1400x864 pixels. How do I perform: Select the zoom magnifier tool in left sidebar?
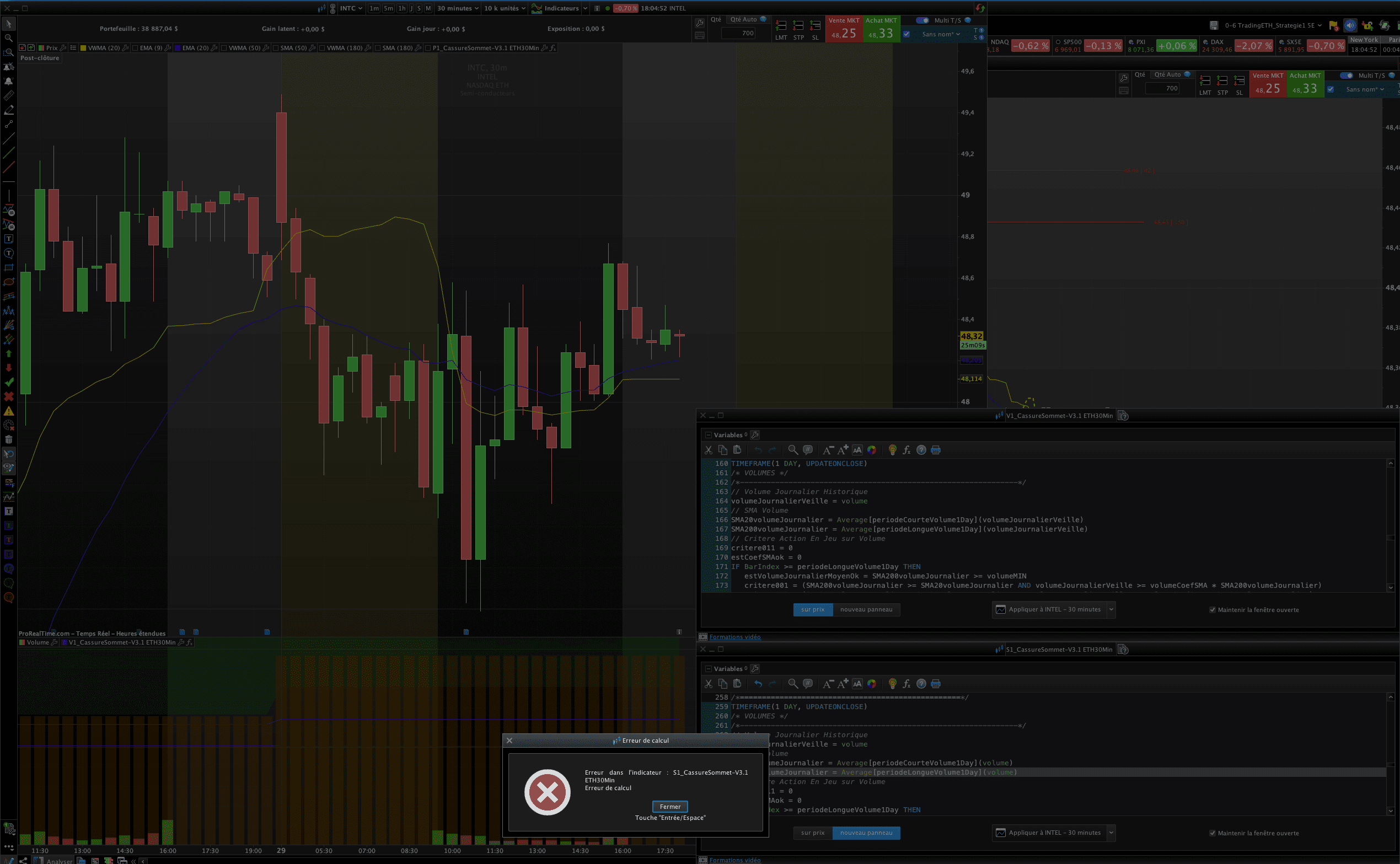point(9,38)
